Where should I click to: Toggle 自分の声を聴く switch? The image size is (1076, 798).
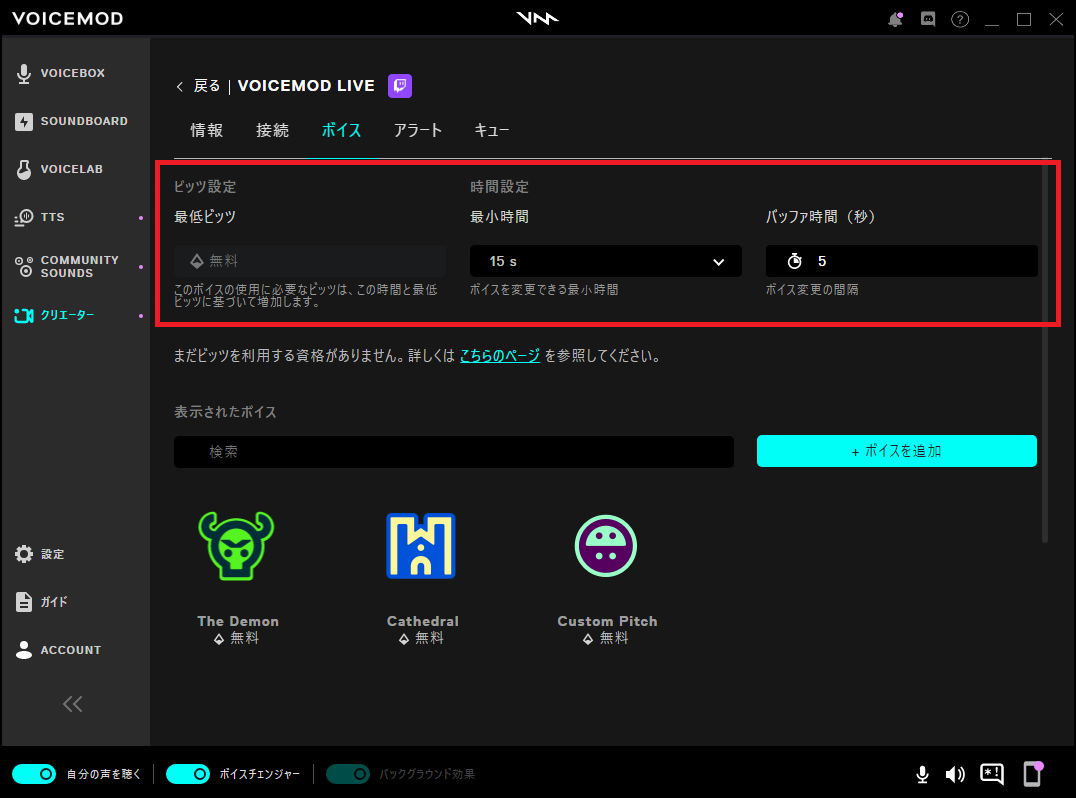coord(34,774)
